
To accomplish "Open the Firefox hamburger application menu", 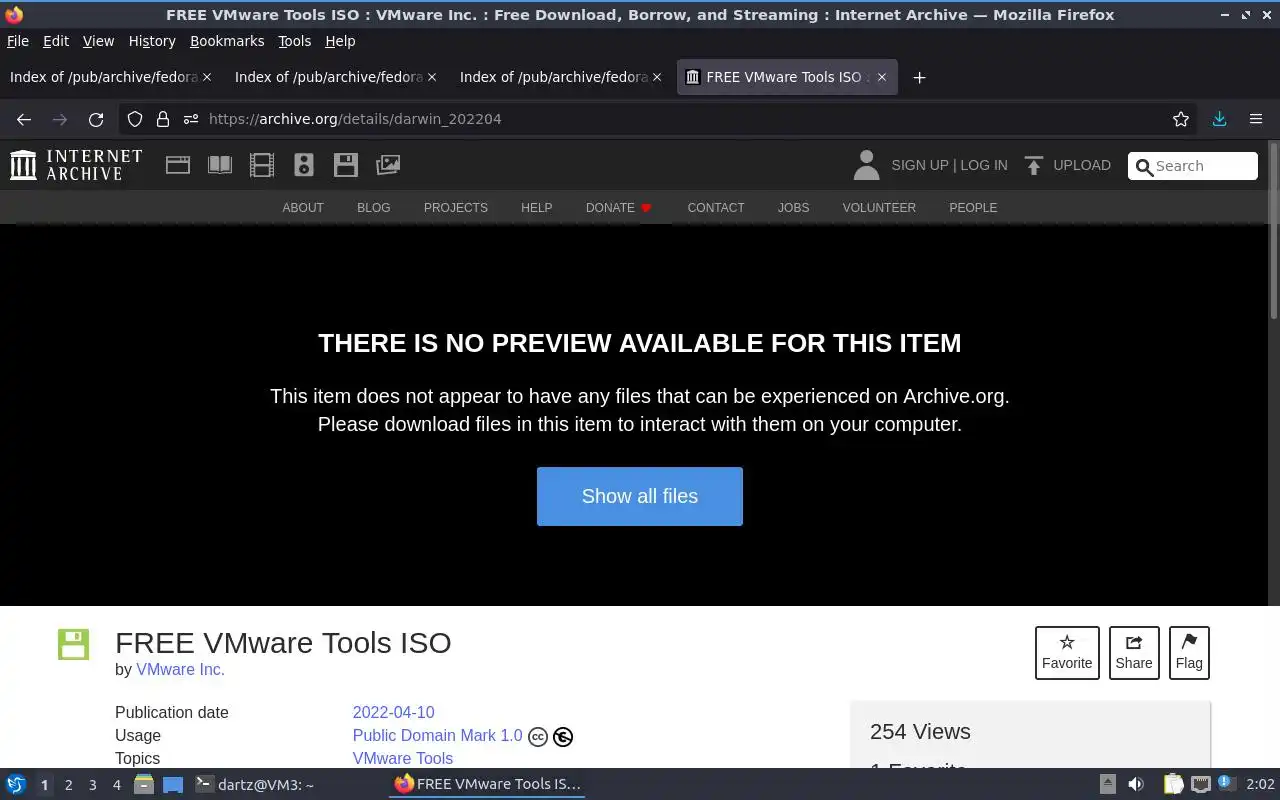I will tap(1256, 119).
